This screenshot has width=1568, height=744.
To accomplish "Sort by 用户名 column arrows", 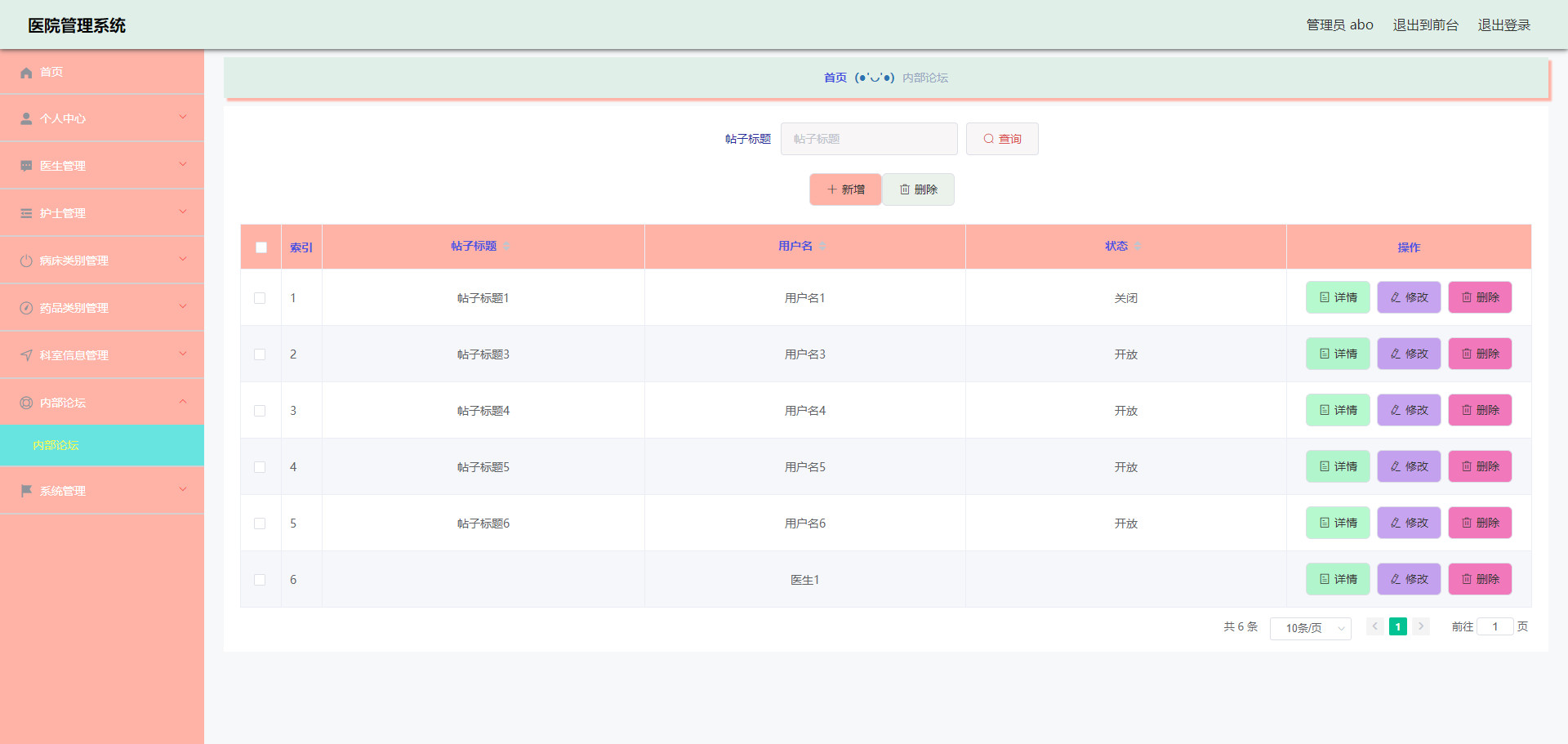I will (x=822, y=246).
